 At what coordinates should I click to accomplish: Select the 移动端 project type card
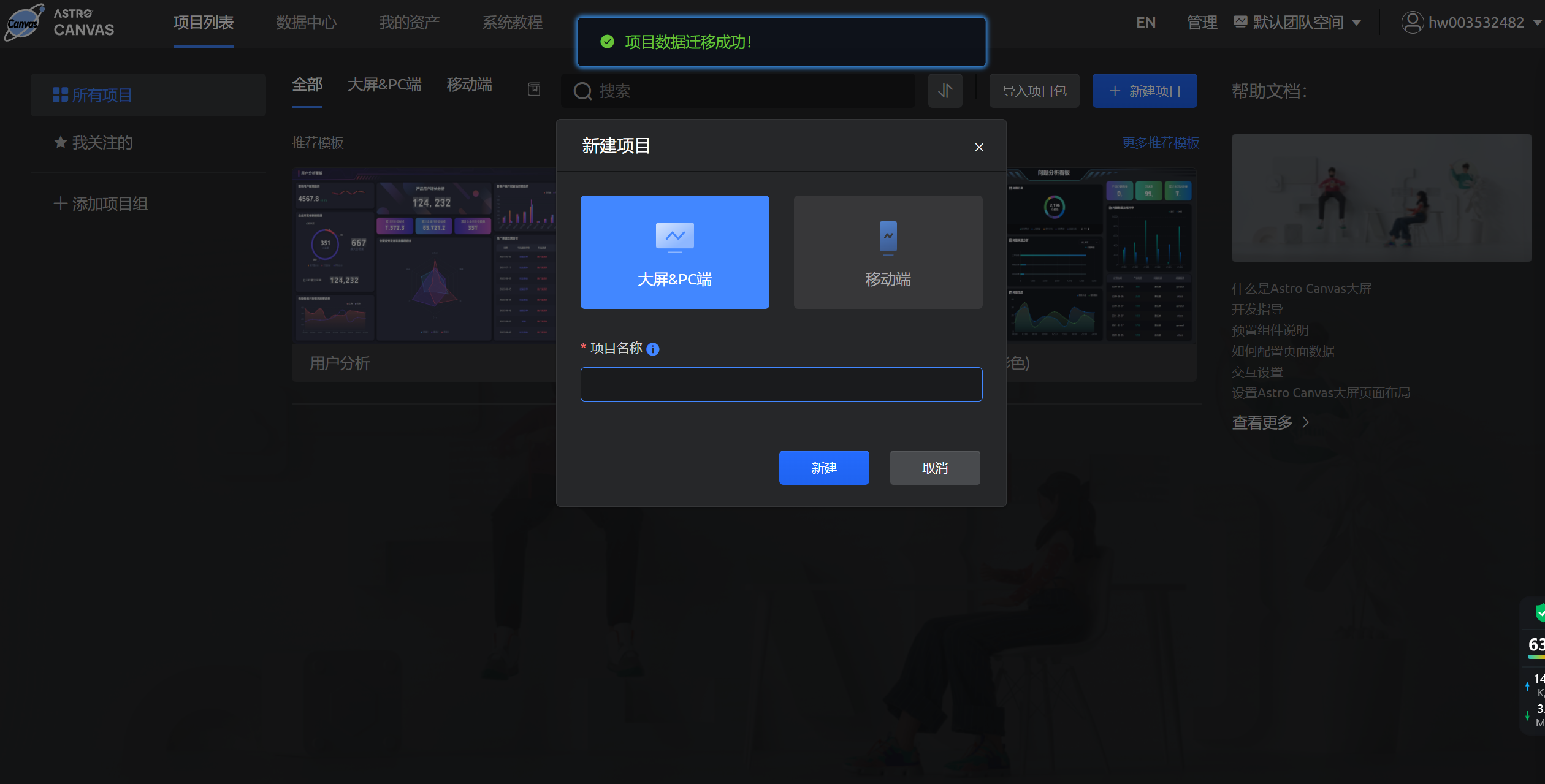888,252
